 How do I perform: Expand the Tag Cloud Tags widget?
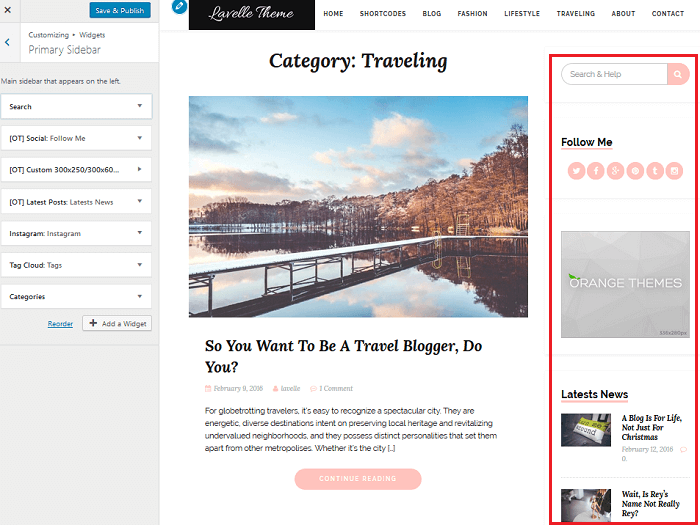pyautogui.click(x=76, y=265)
